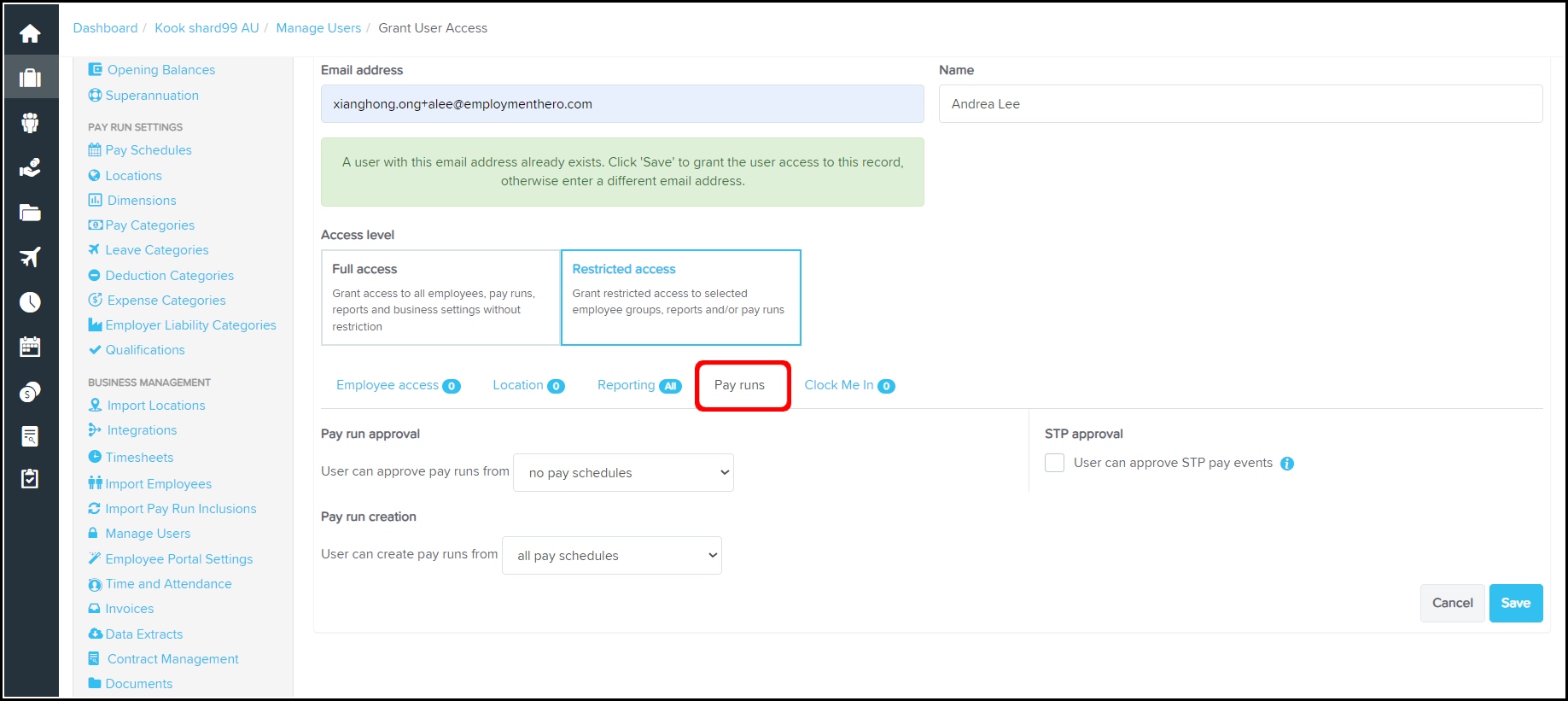
Task: Select the Restricted access option card
Action: pos(680,297)
